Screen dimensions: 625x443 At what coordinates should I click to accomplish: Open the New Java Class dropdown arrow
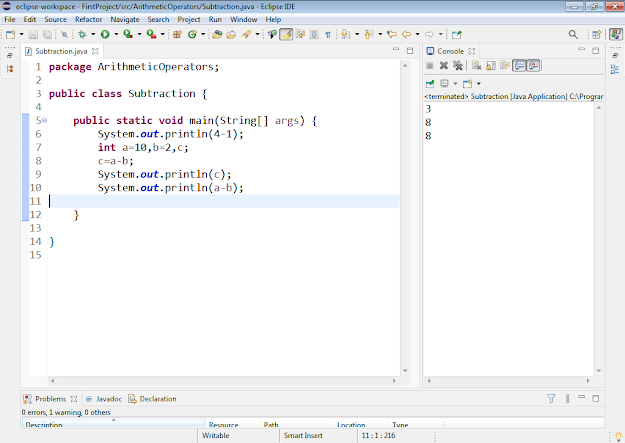[203, 35]
